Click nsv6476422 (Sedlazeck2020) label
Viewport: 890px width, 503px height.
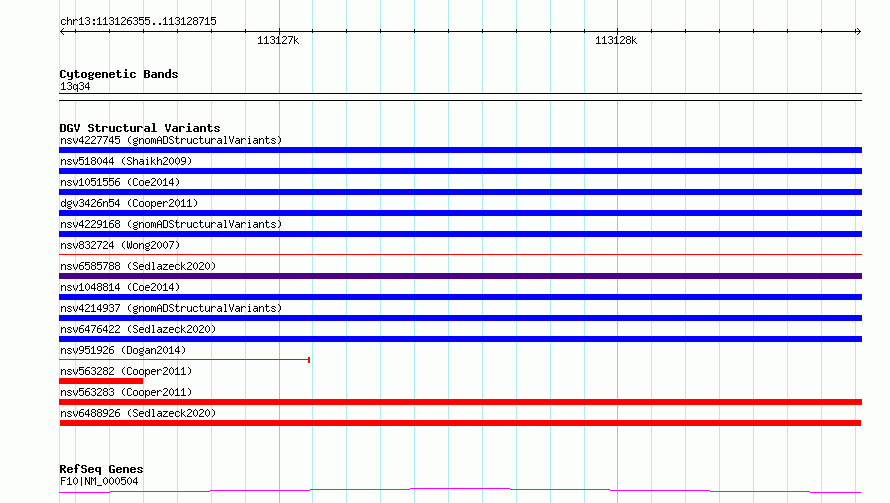138,329
